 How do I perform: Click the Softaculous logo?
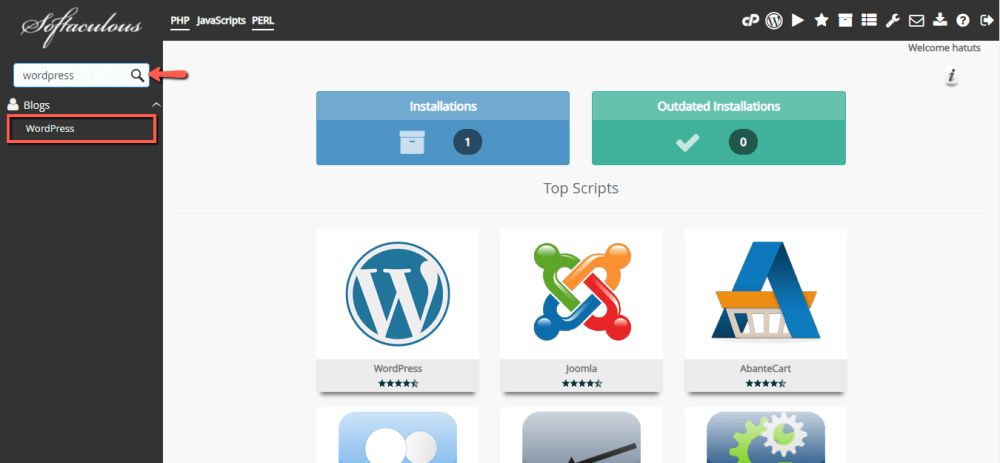[x=82, y=27]
